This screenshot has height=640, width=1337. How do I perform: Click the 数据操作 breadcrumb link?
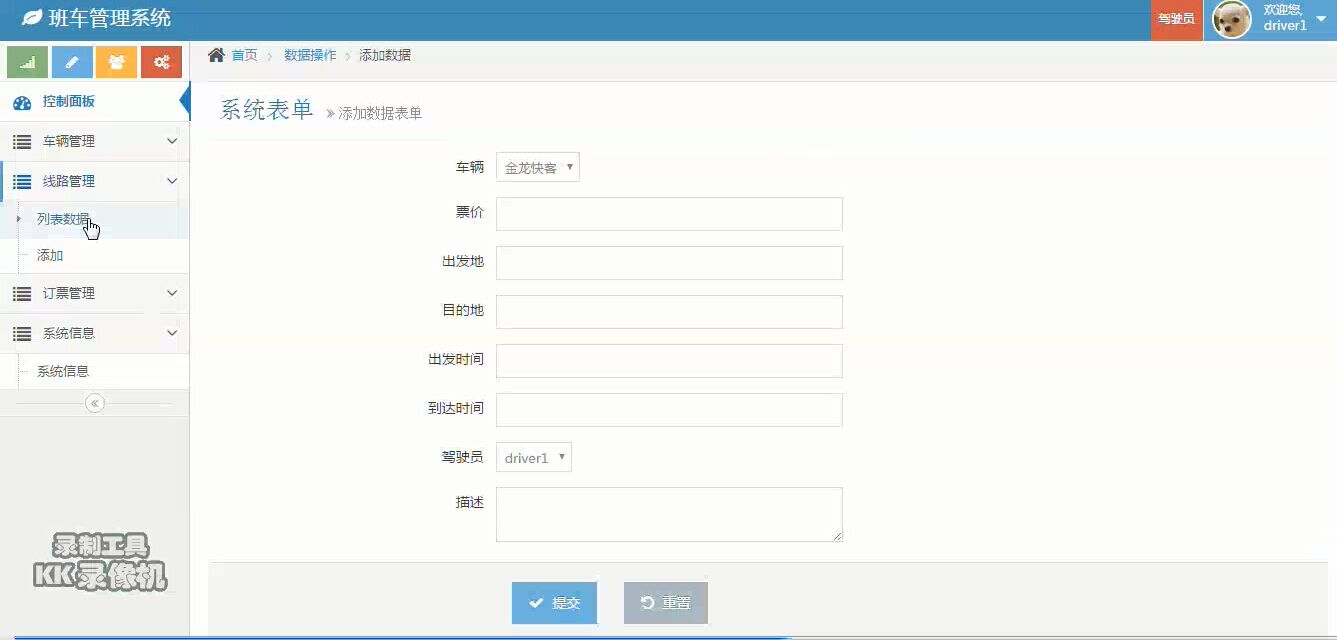[310, 55]
